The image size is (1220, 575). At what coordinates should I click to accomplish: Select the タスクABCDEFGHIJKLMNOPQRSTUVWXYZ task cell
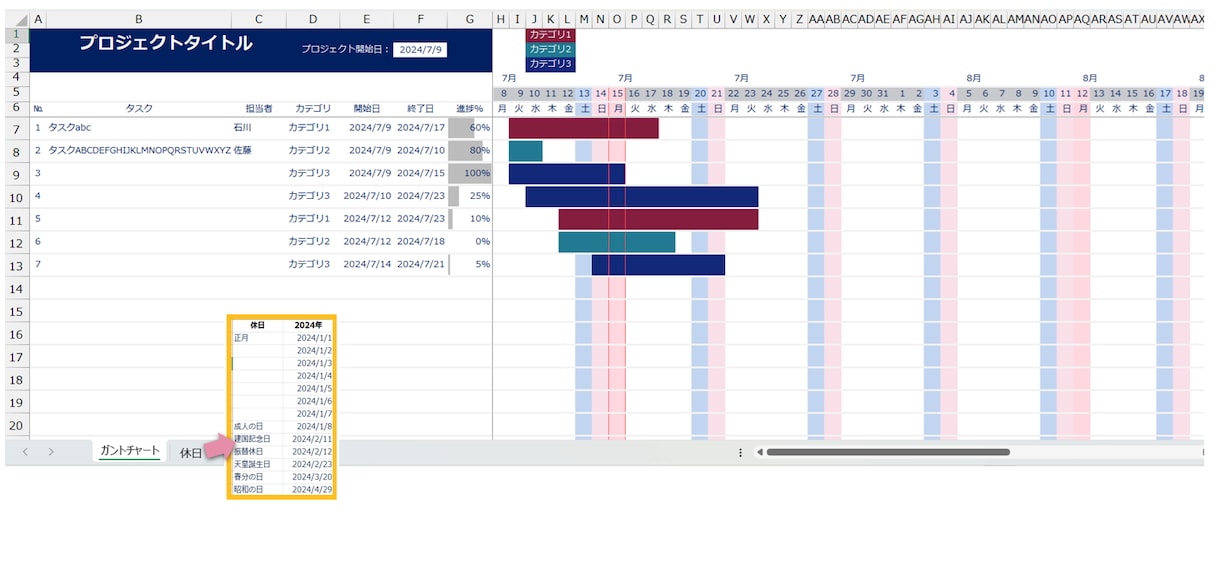(x=139, y=151)
